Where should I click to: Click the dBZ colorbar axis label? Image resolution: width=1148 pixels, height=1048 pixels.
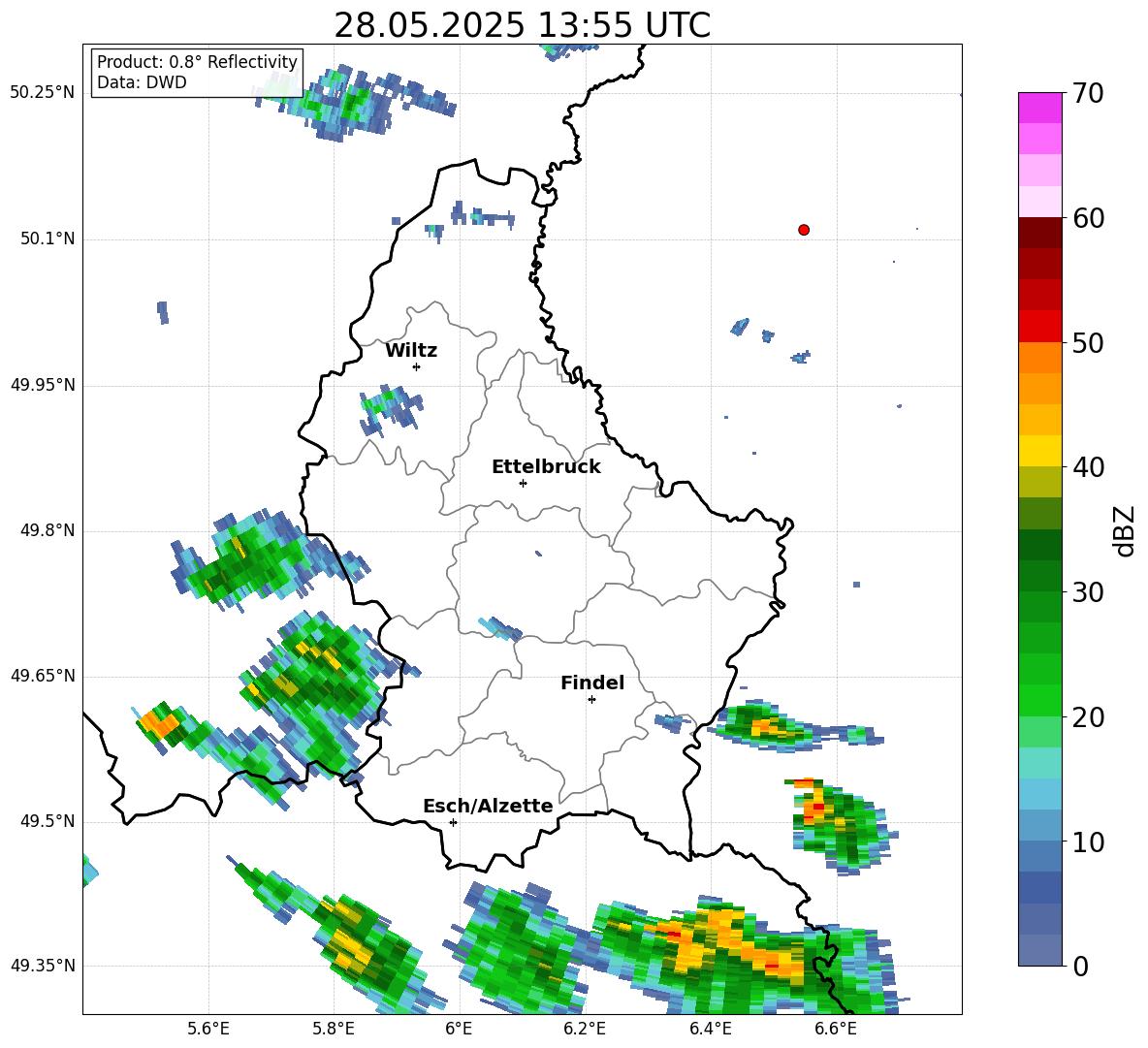[x=1126, y=530]
